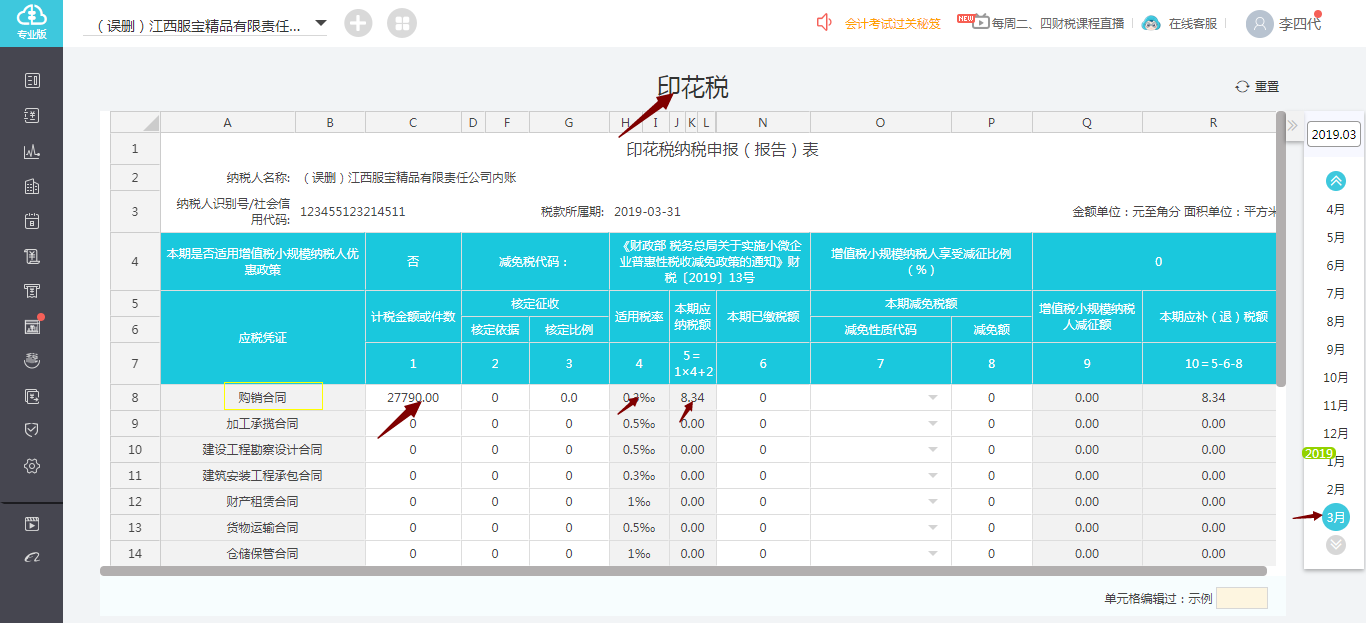Click the shield checkmark icon in sidebar

pyautogui.click(x=32, y=430)
